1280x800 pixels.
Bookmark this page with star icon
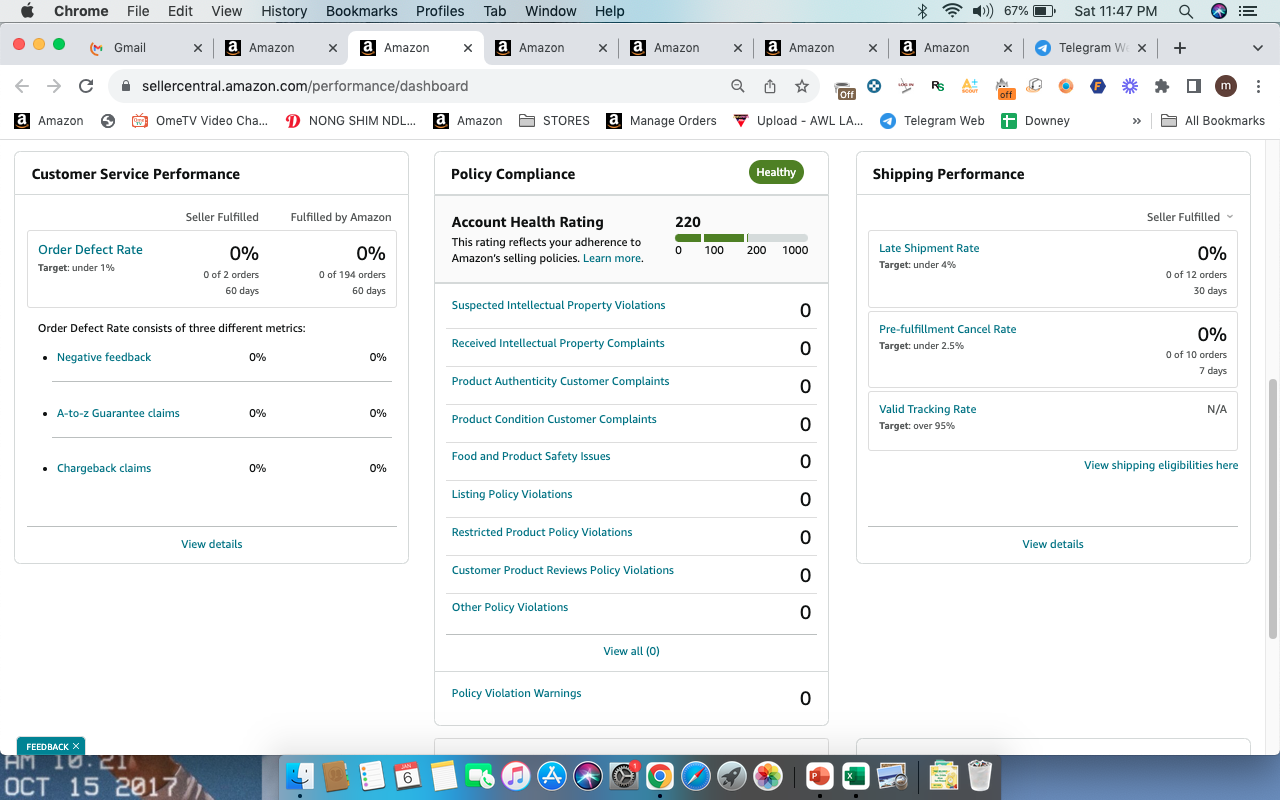(x=802, y=86)
